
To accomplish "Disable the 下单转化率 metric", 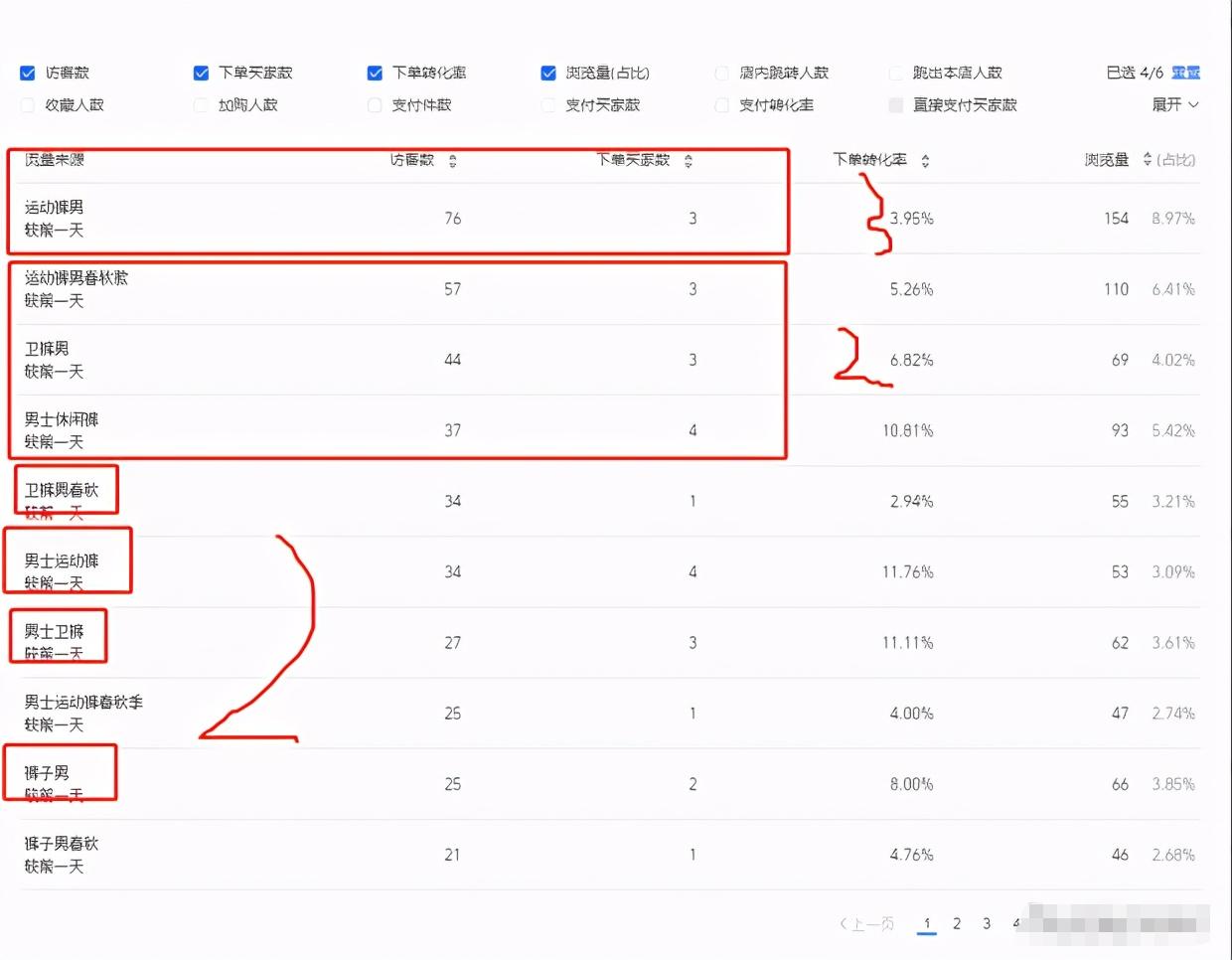I will tap(375, 72).
